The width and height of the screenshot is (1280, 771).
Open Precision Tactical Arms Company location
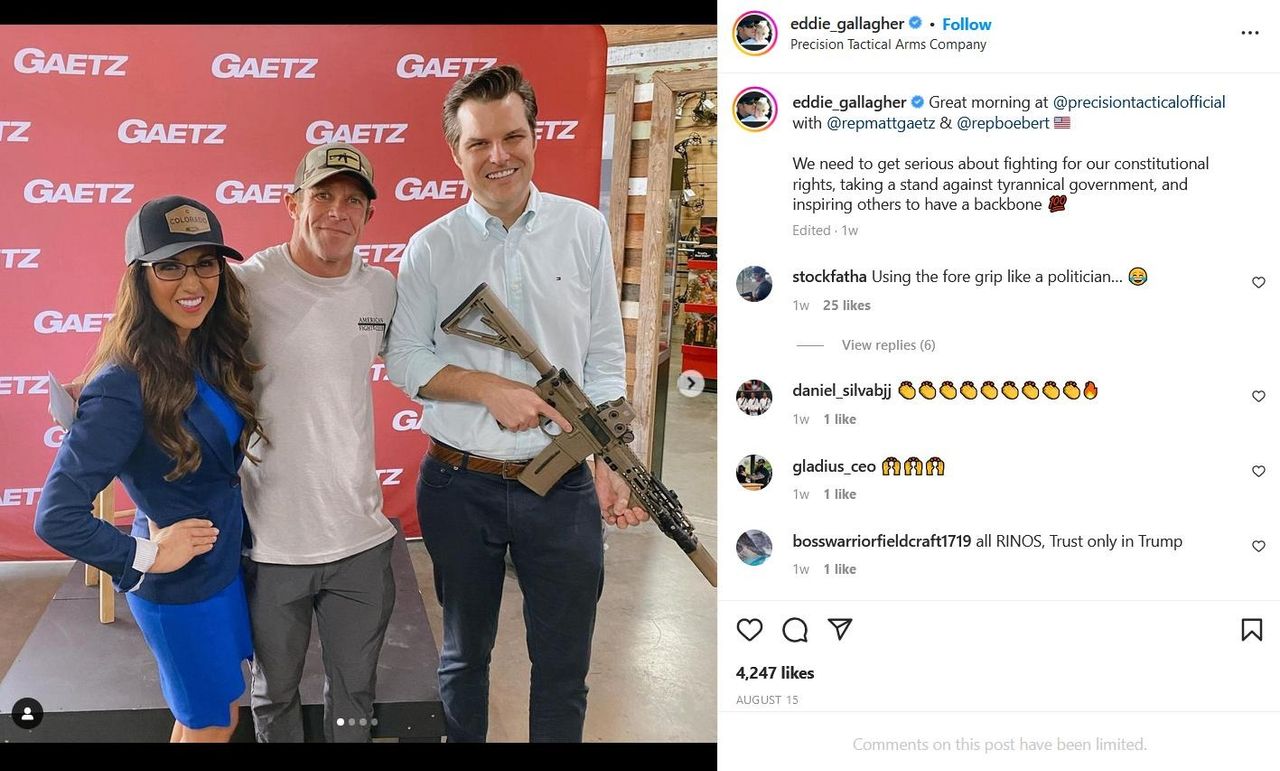pyautogui.click(x=888, y=45)
